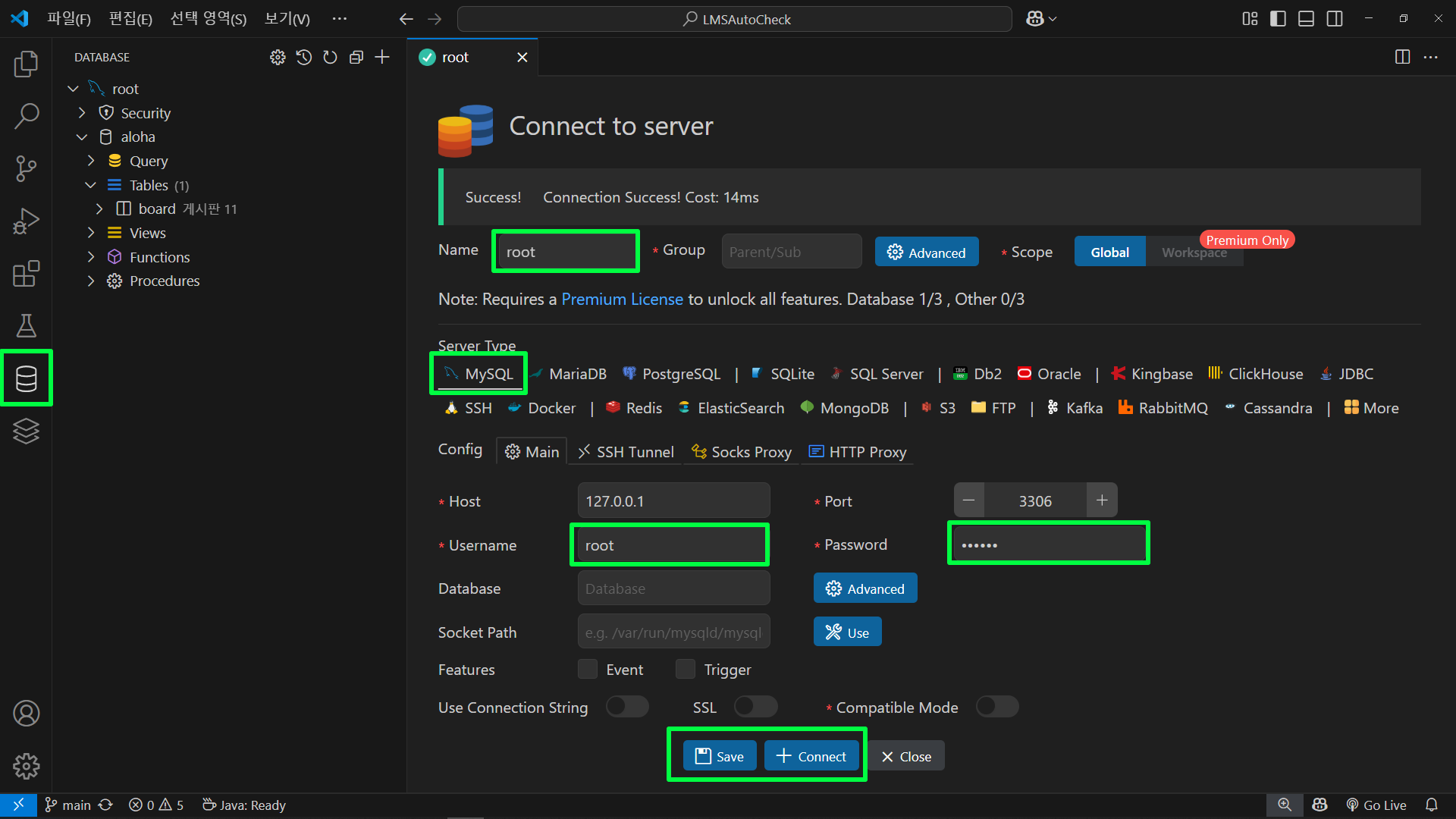Click the Close button in form
This screenshot has height=819, width=1456.
click(906, 756)
